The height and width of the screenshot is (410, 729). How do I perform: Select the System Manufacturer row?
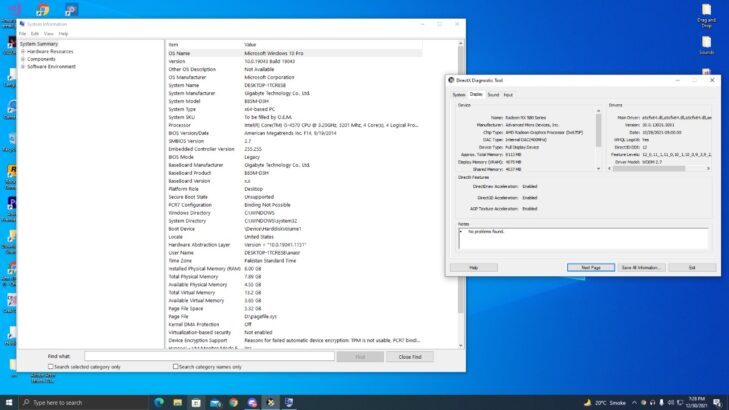pyautogui.click(x=294, y=93)
